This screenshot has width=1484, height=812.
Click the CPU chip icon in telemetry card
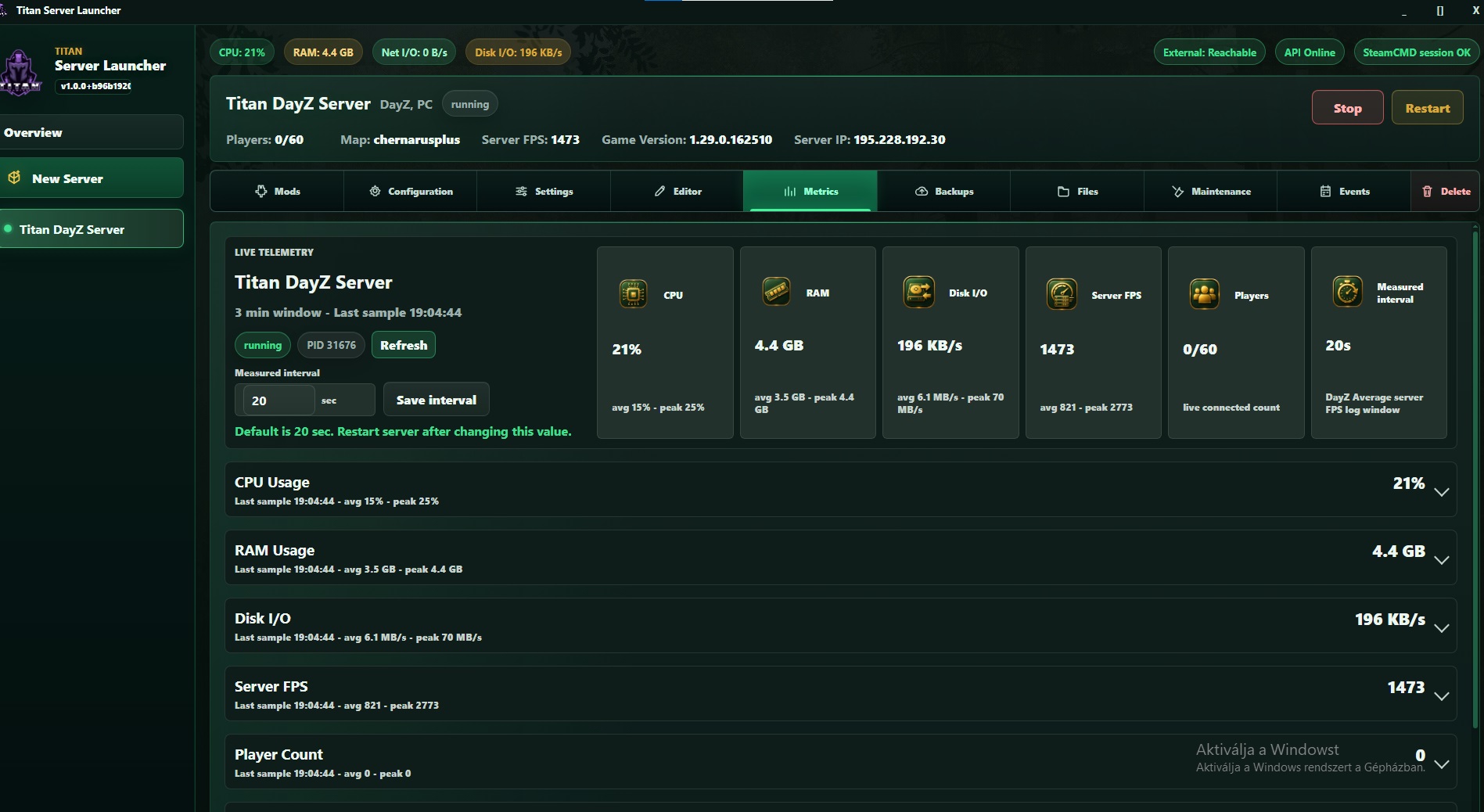633,294
